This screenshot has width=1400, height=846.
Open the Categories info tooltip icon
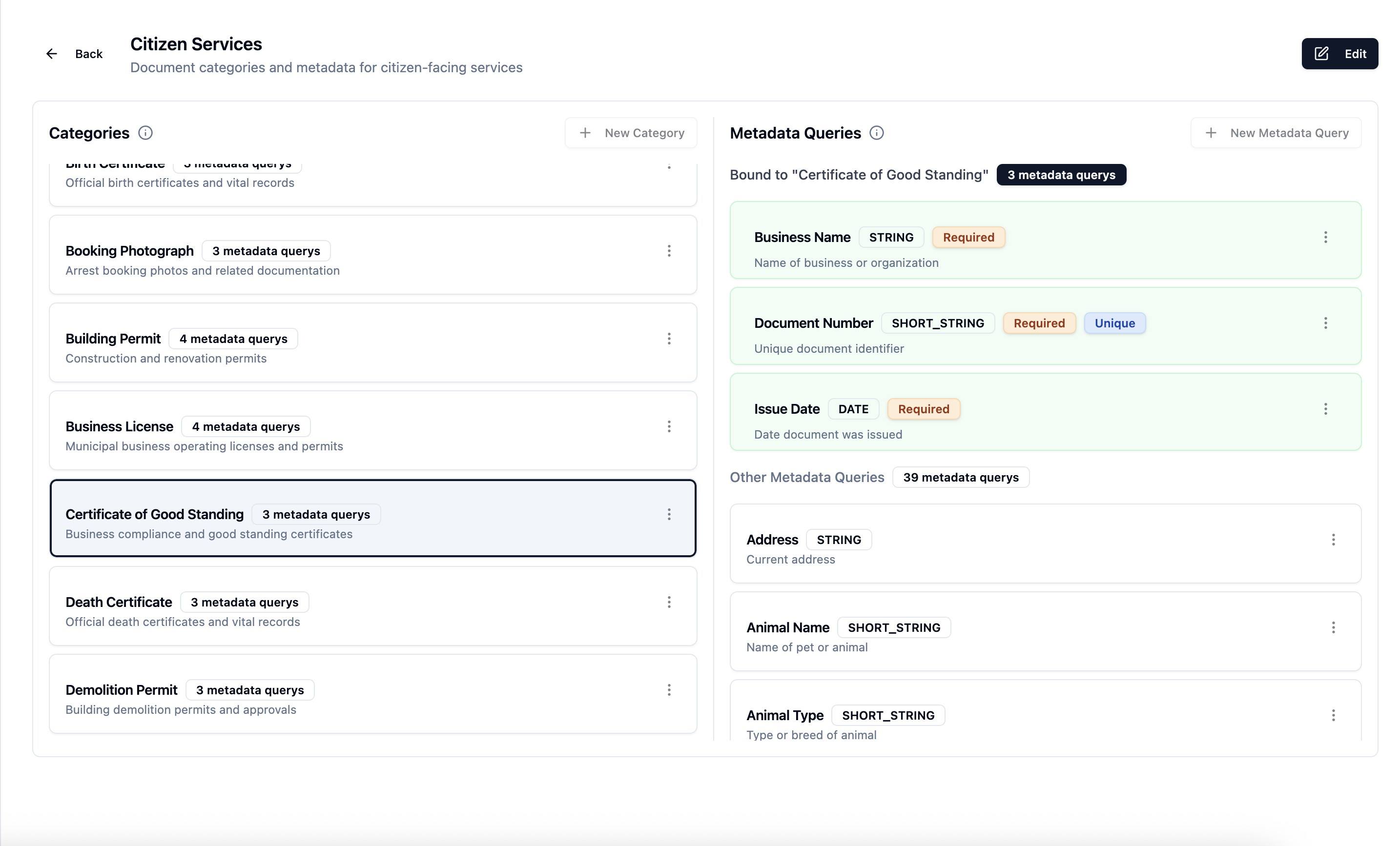[145, 132]
